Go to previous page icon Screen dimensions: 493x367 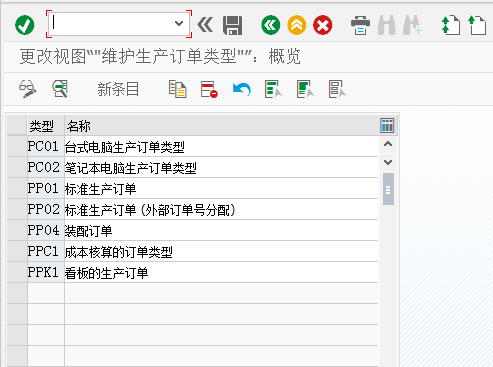(477, 25)
